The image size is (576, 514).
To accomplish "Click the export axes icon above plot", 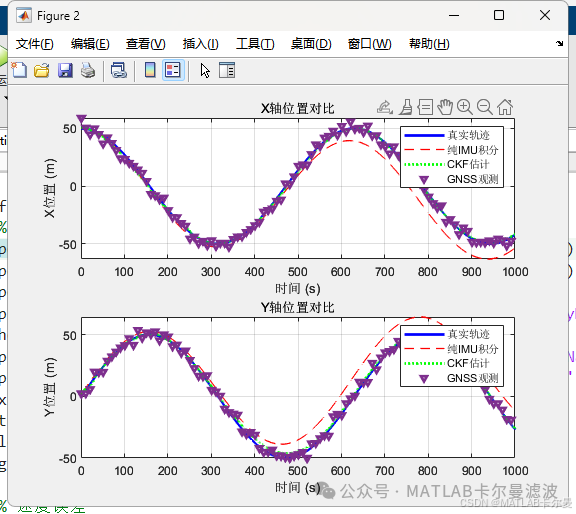I will [385, 107].
